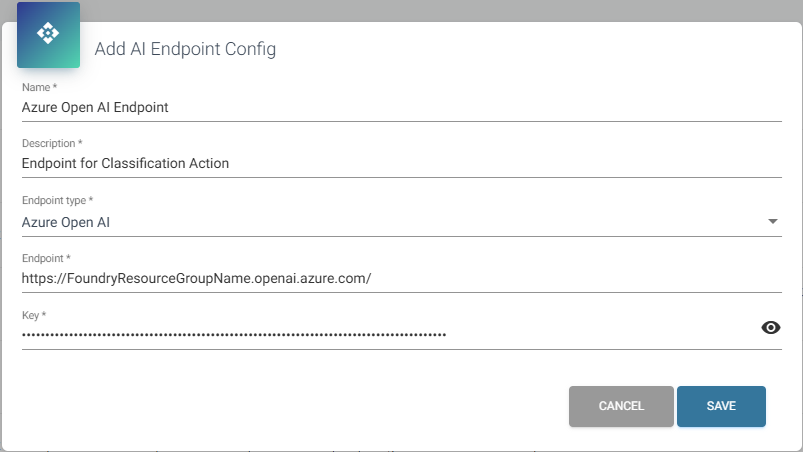Click the gray backdrop above the dialog
803x452 pixels.
pos(410,10)
